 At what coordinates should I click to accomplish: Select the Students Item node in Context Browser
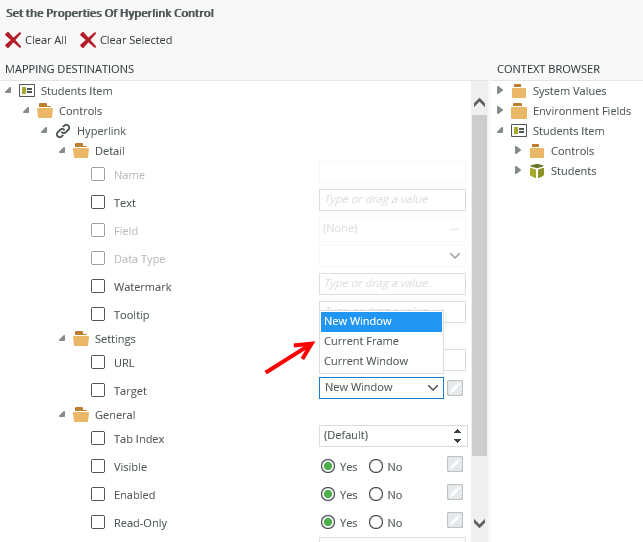point(568,131)
